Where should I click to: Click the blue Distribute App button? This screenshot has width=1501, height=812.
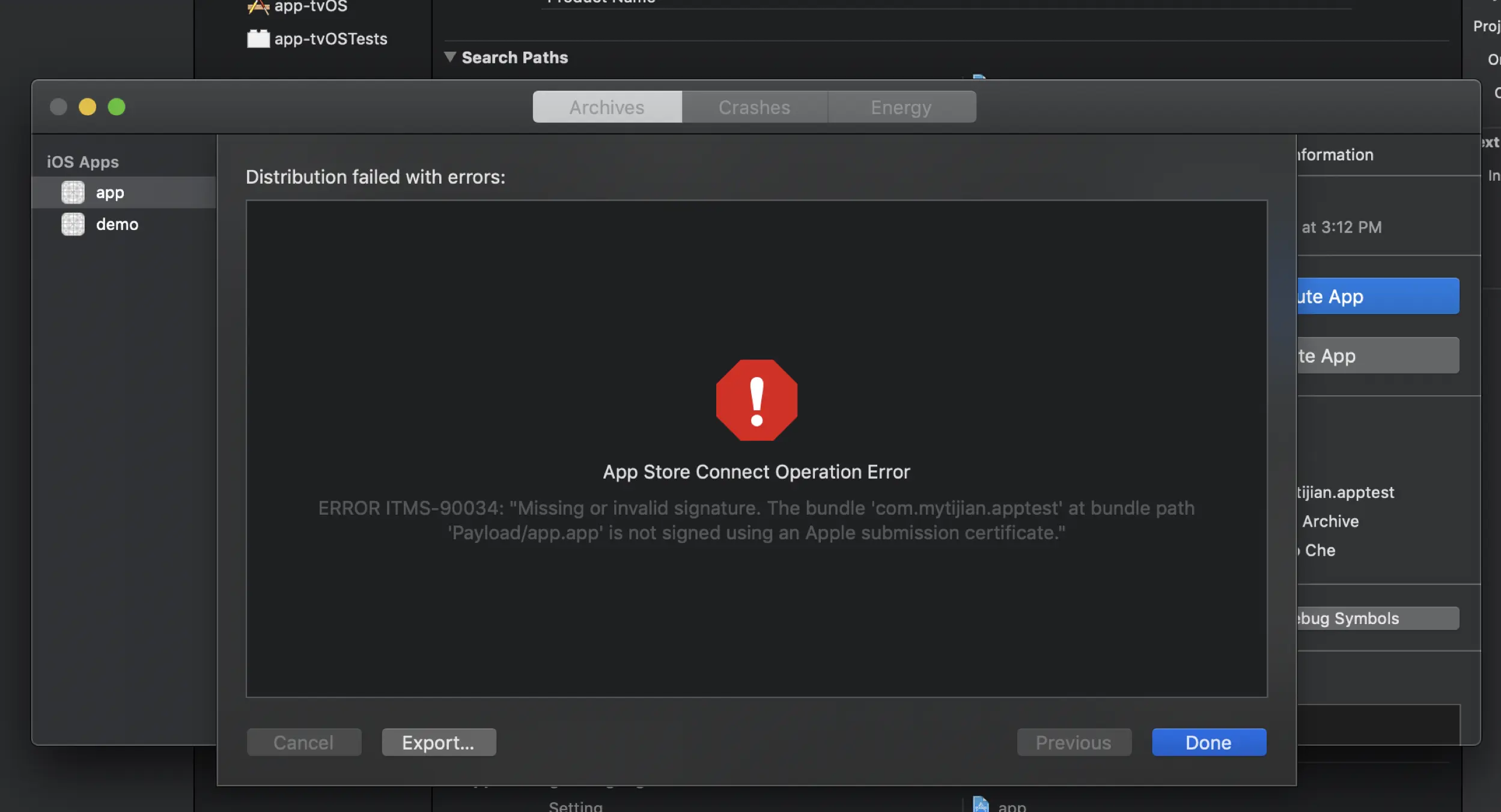pos(1377,296)
